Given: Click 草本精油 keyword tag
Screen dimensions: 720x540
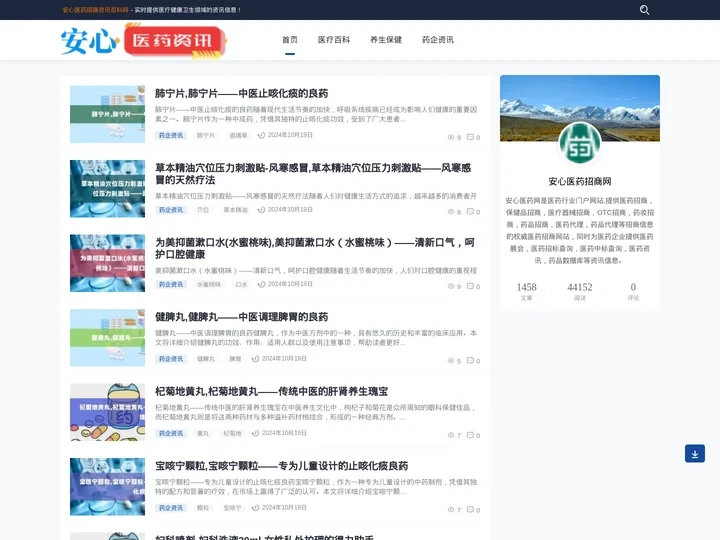Looking at the screenshot, I should pos(236,210).
